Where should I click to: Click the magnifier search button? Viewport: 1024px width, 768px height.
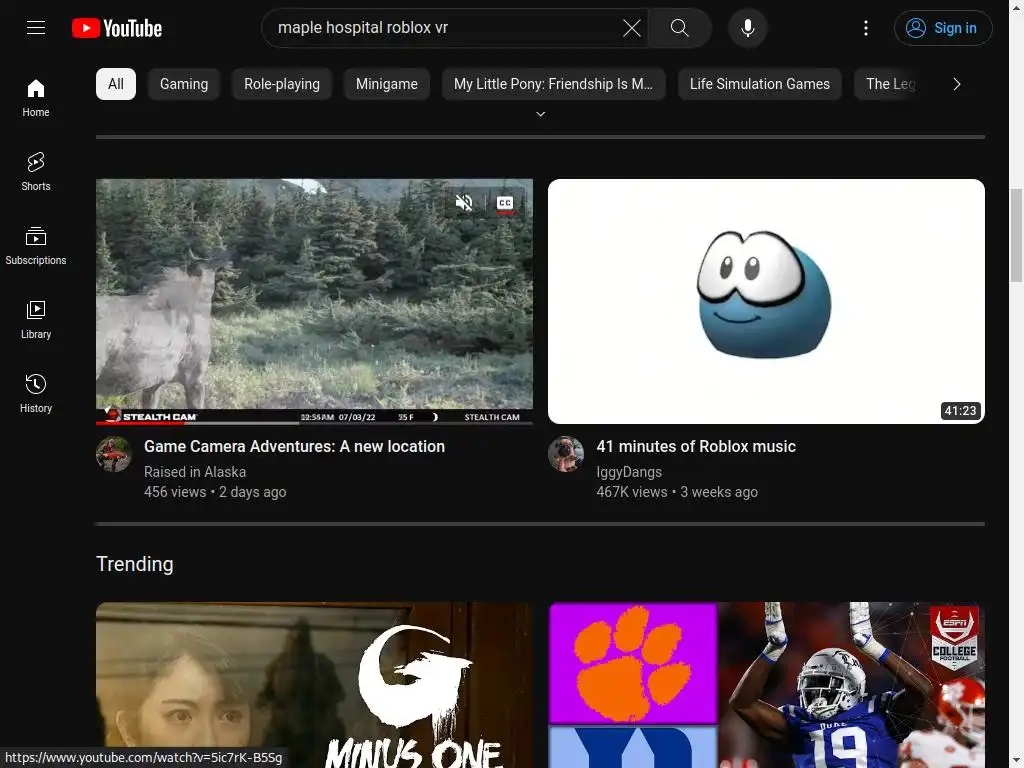click(680, 28)
